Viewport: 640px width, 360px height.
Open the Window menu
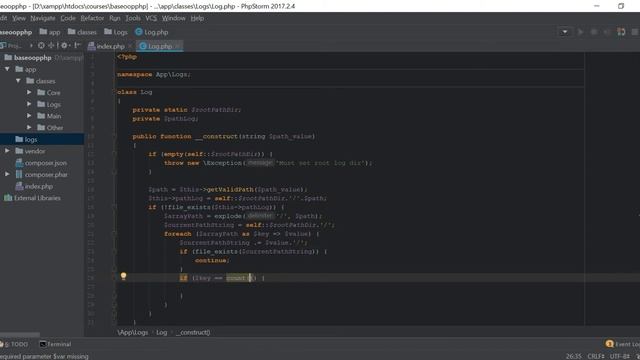coord(173,18)
